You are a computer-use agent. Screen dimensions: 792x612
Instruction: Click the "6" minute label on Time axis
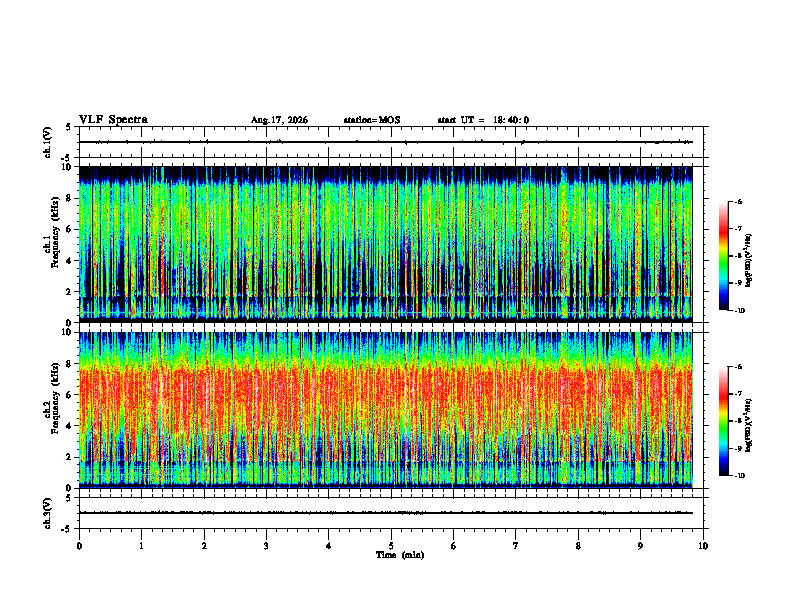pos(454,546)
